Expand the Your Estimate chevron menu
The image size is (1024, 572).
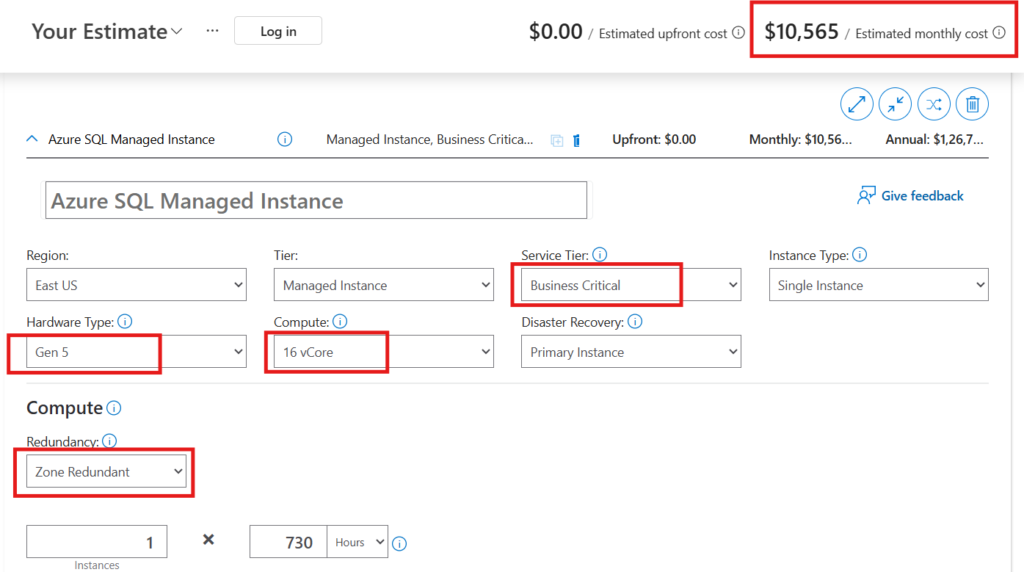click(x=177, y=31)
